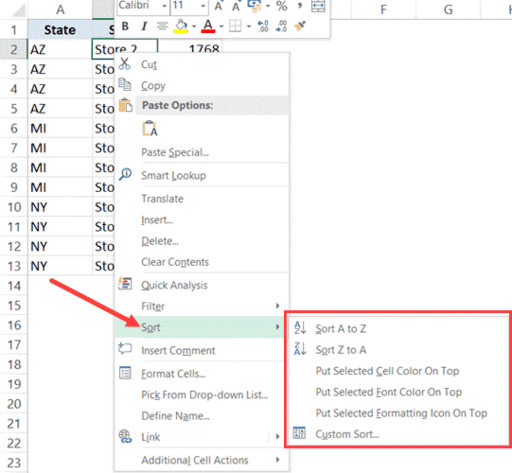
Task: Open the Calibri font name dropdown
Action: tap(164, 6)
